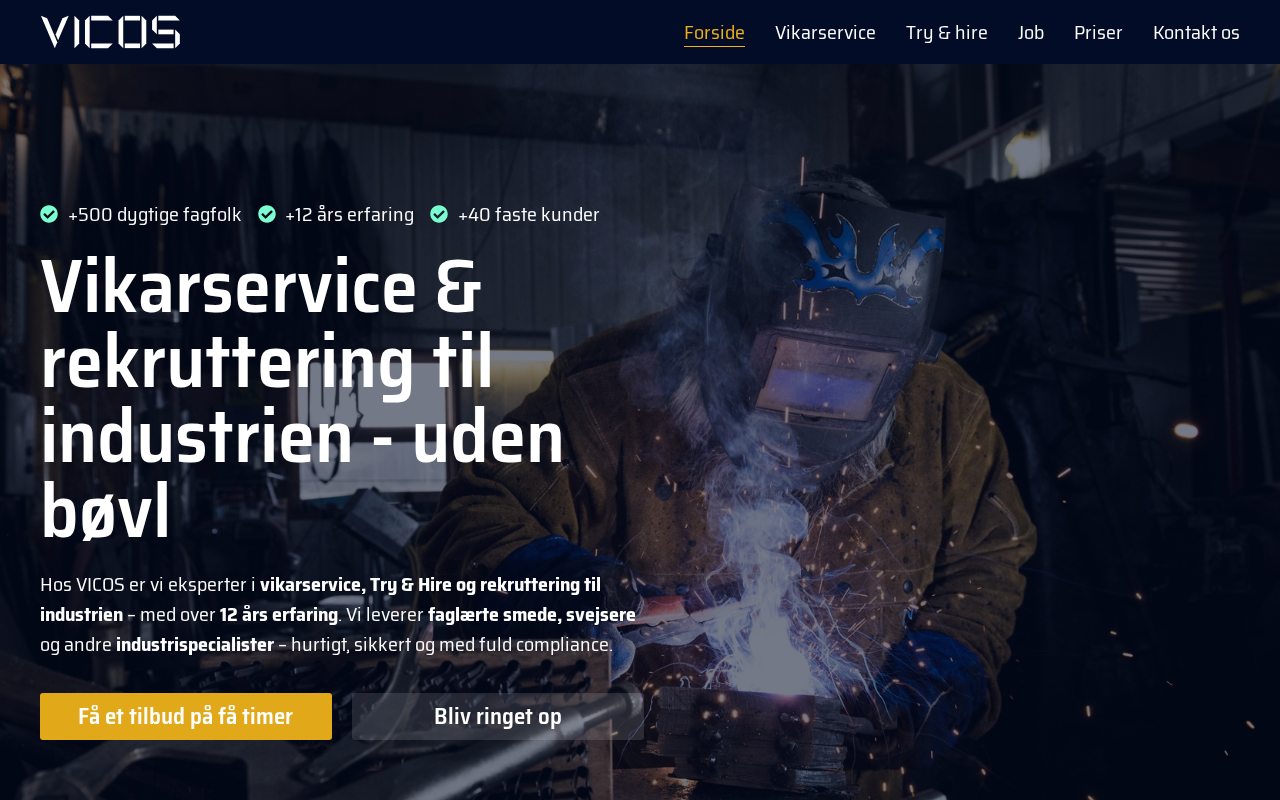Click the bold text faglærte smede, svejsere
Viewport: 1280px width, 800px height.
coord(532,614)
